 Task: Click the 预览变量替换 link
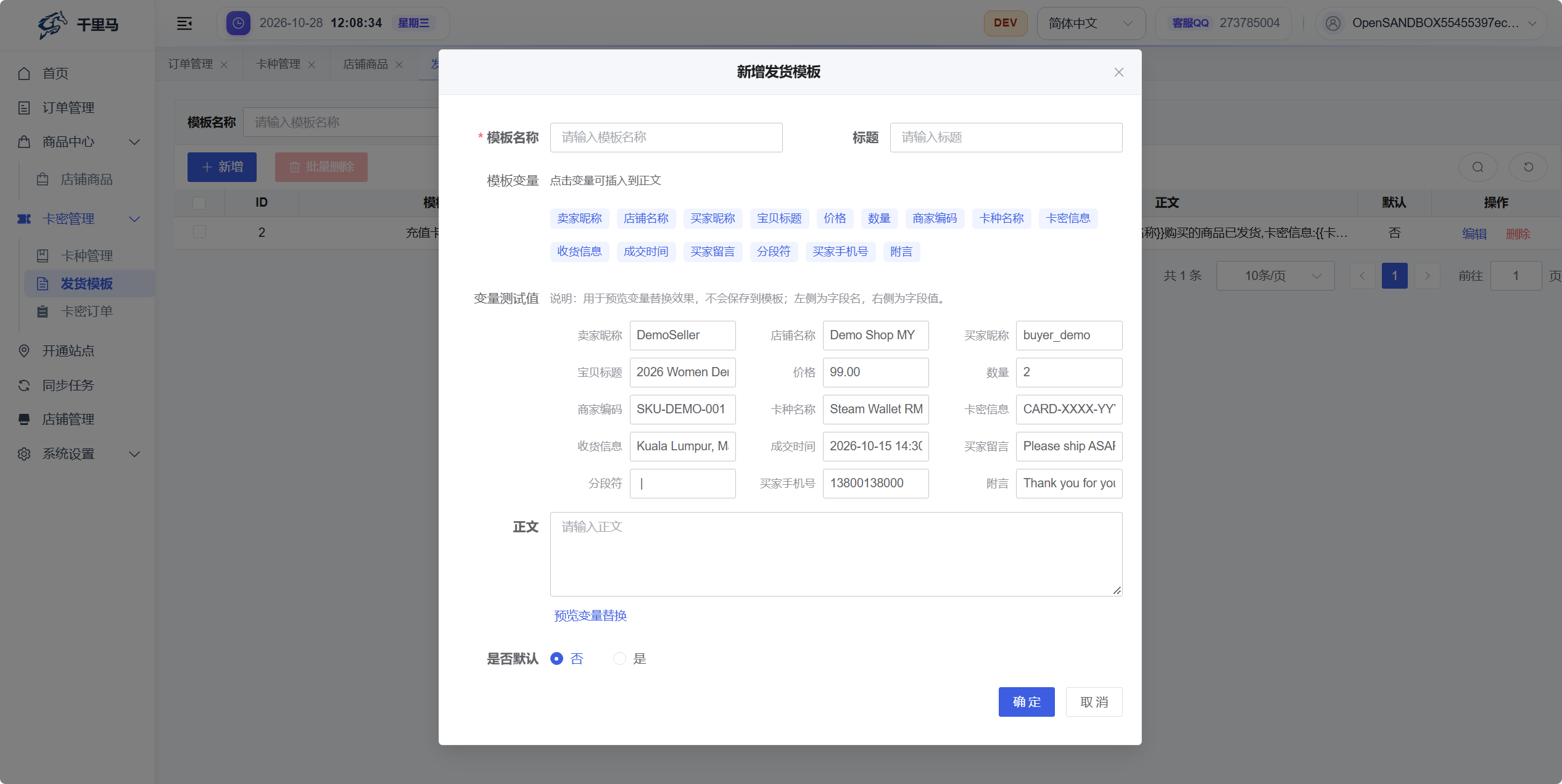tap(590, 616)
